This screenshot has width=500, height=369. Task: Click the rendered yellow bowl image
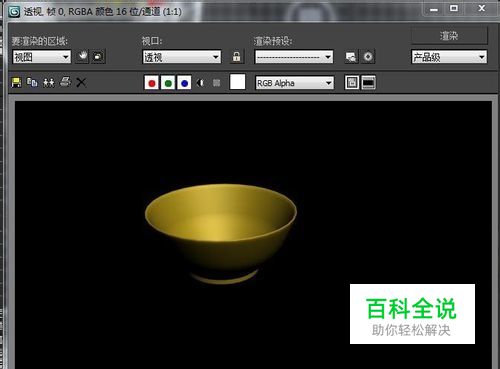click(221, 233)
